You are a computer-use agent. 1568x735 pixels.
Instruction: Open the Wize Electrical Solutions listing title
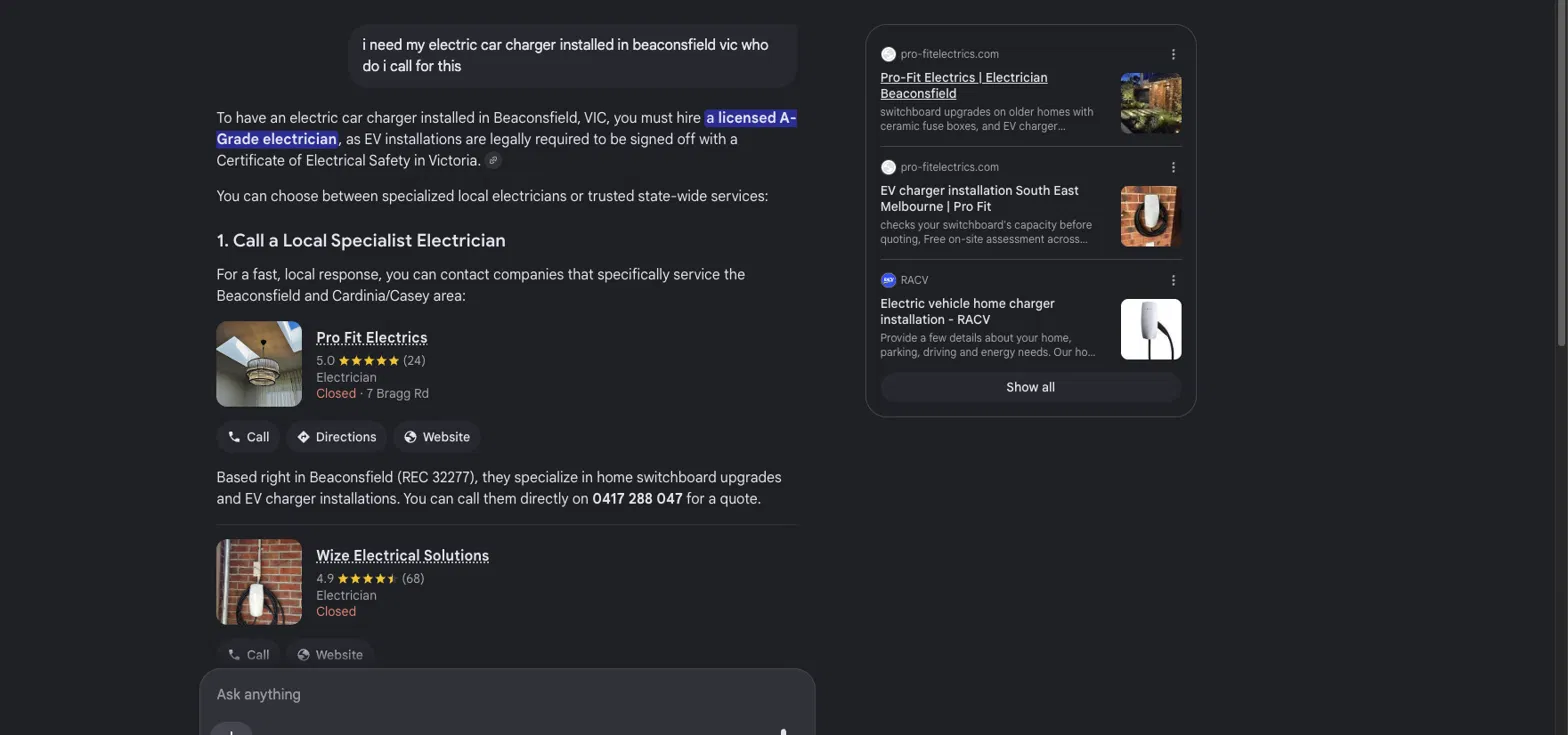pyautogui.click(x=402, y=556)
